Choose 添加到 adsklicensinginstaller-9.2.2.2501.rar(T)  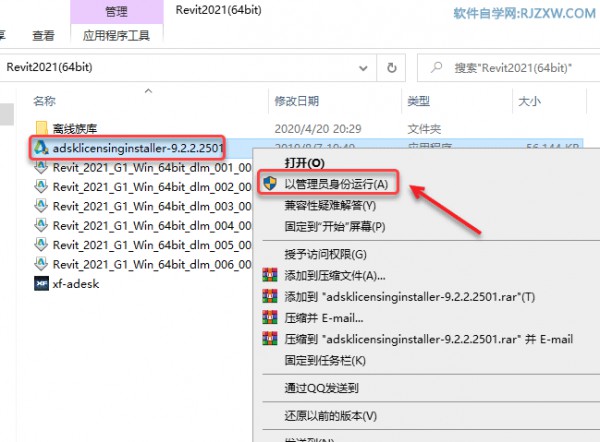(410, 297)
